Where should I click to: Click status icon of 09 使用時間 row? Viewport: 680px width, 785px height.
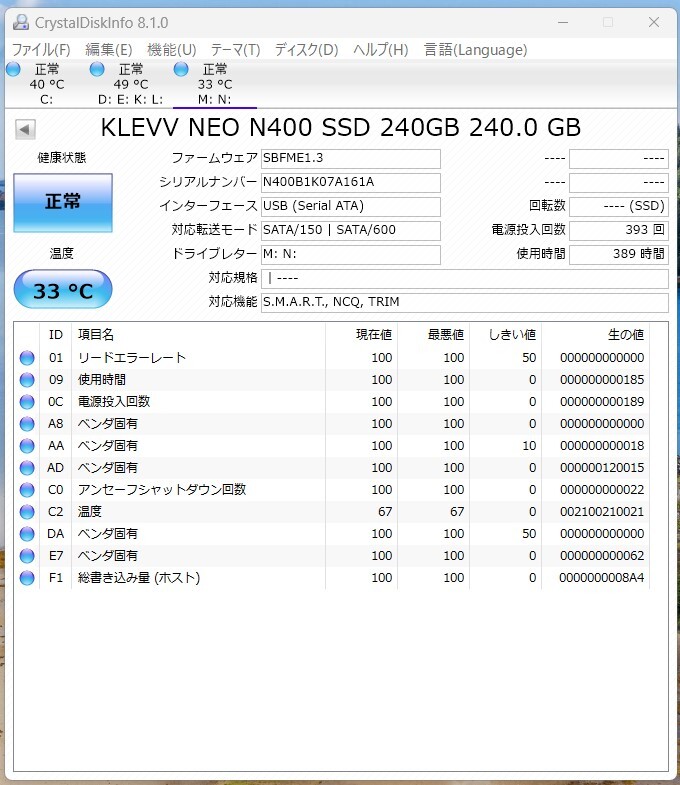pyautogui.click(x=27, y=380)
